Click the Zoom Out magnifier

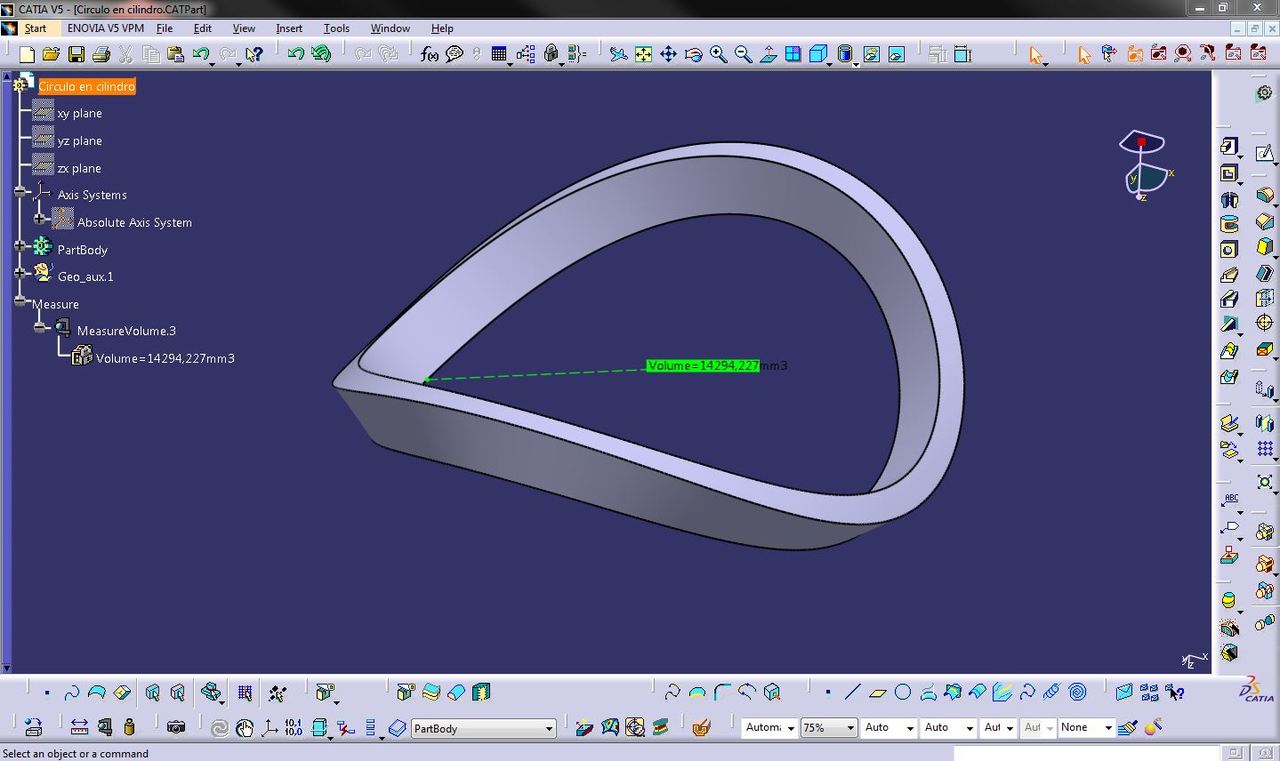743,54
